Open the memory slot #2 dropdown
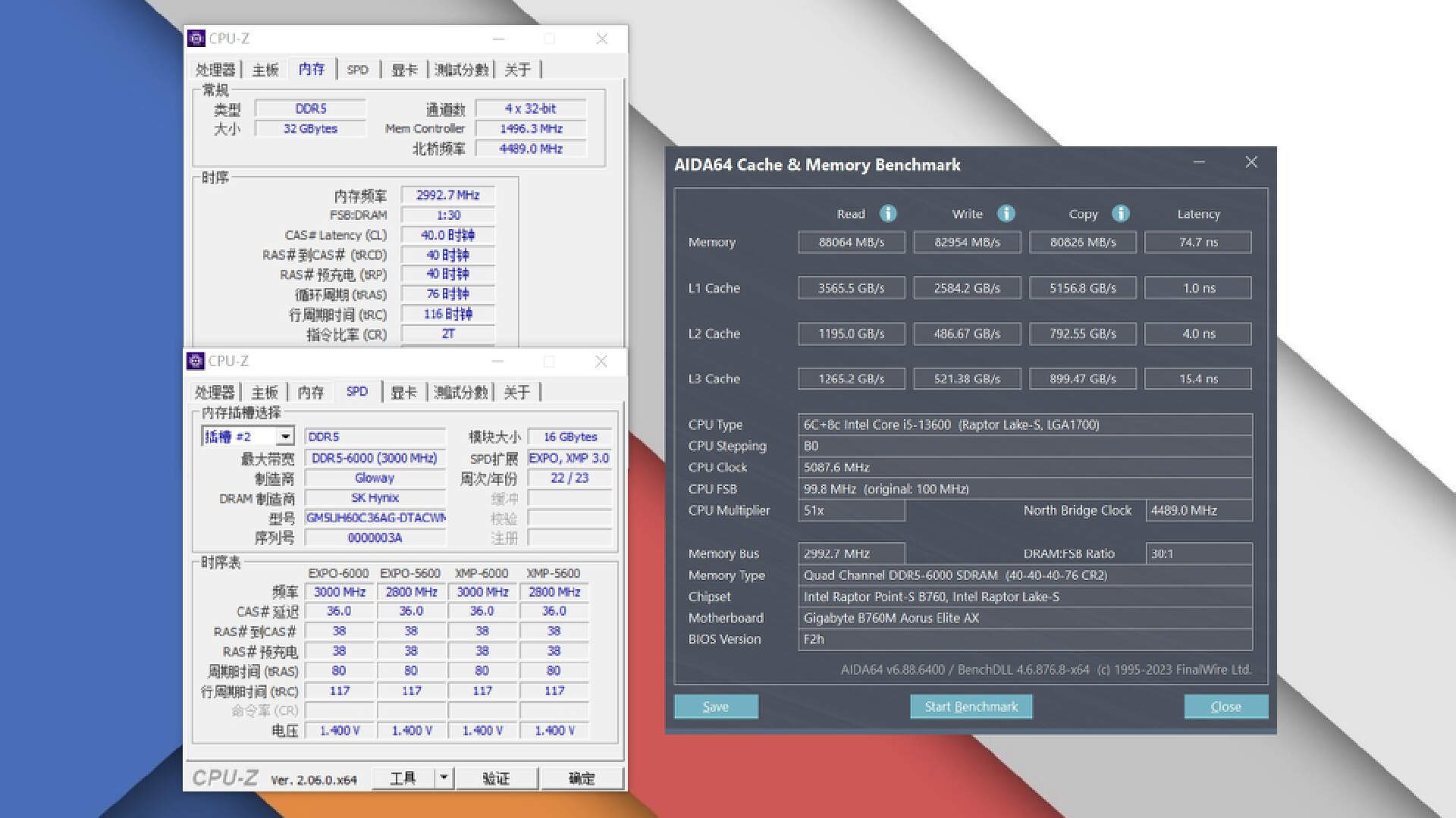1456x818 pixels. [x=285, y=437]
